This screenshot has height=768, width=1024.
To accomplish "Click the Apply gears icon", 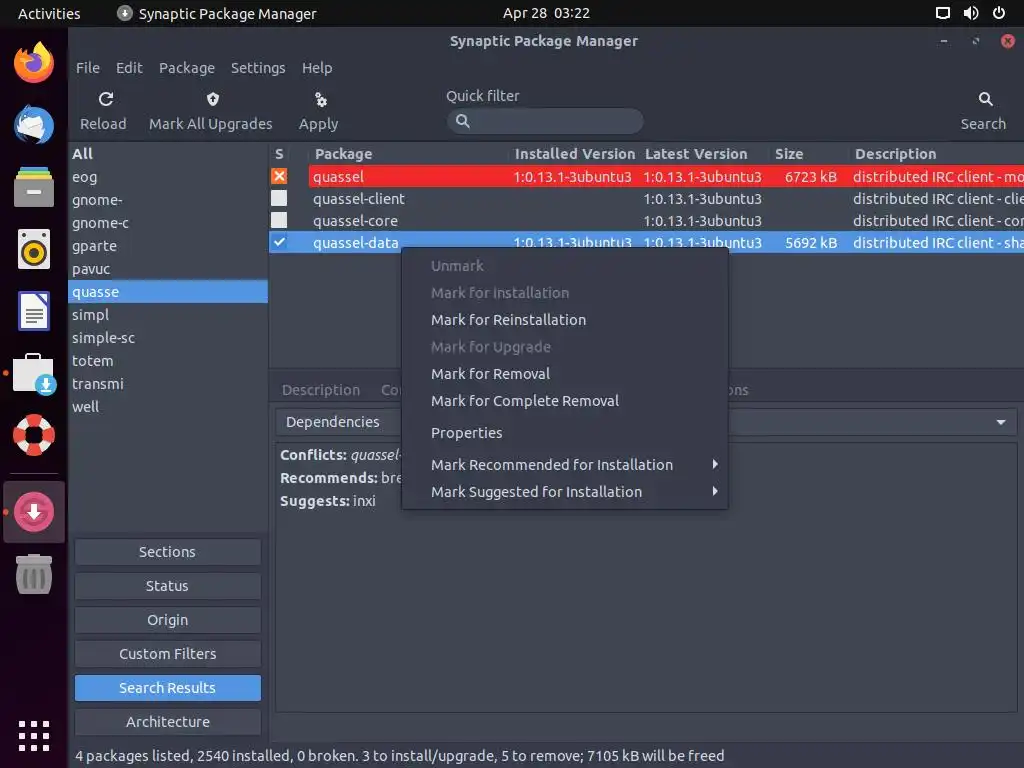I will pyautogui.click(x=320, y=99).
